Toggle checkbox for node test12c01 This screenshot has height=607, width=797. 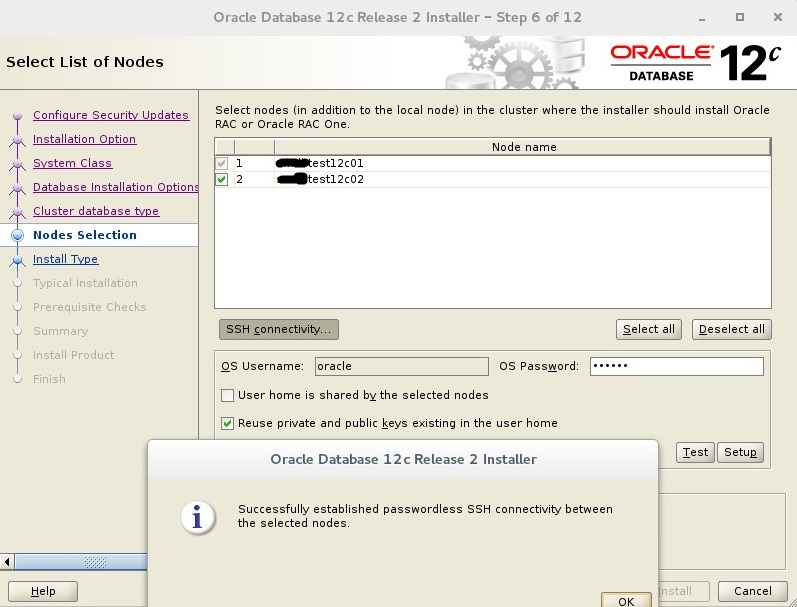click(222, 163)
